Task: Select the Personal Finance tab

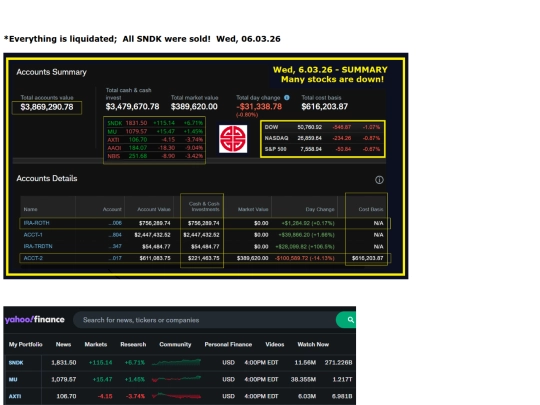Action: (228, 344)
